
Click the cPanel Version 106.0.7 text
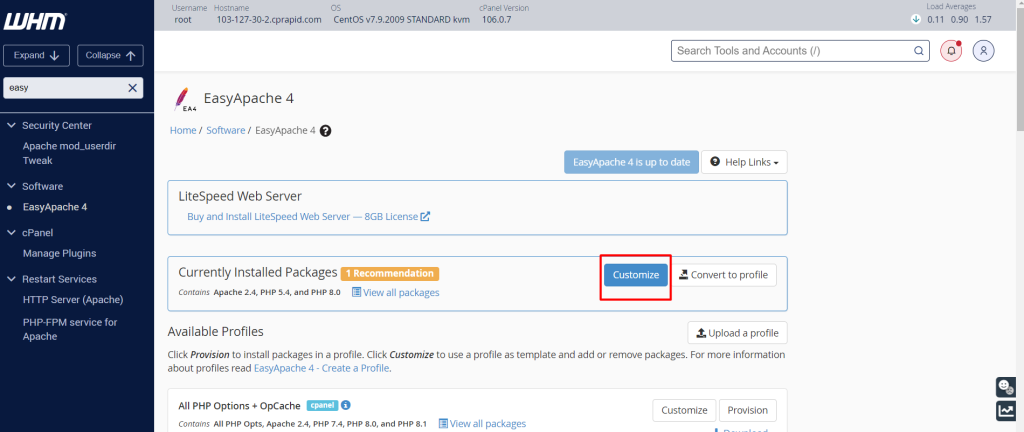[496, 20]
